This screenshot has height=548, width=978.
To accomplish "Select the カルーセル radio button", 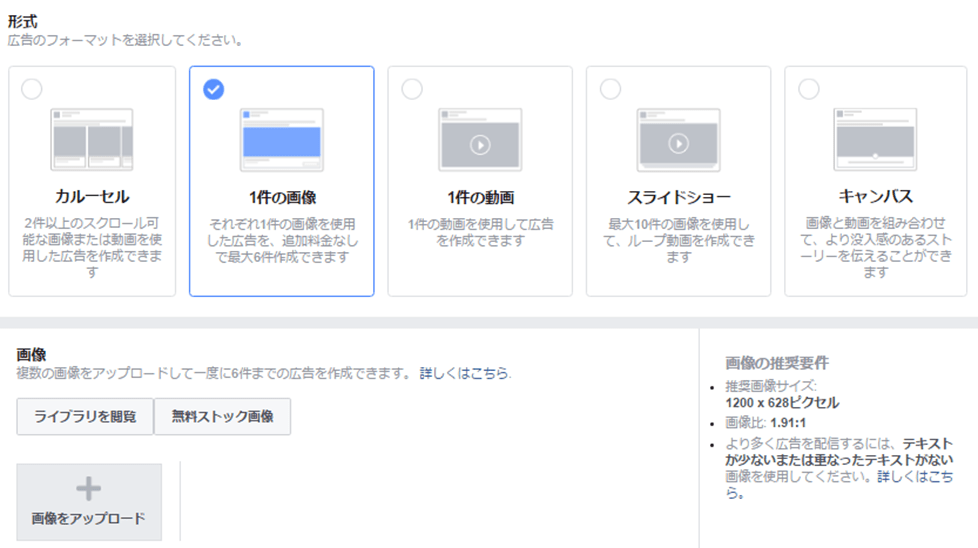I will 32,90.
